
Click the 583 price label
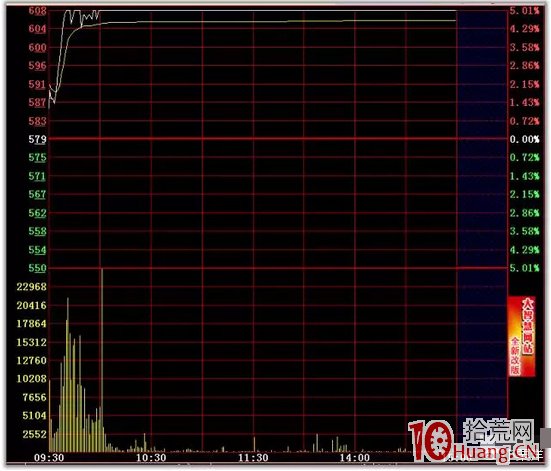[37, 121]
